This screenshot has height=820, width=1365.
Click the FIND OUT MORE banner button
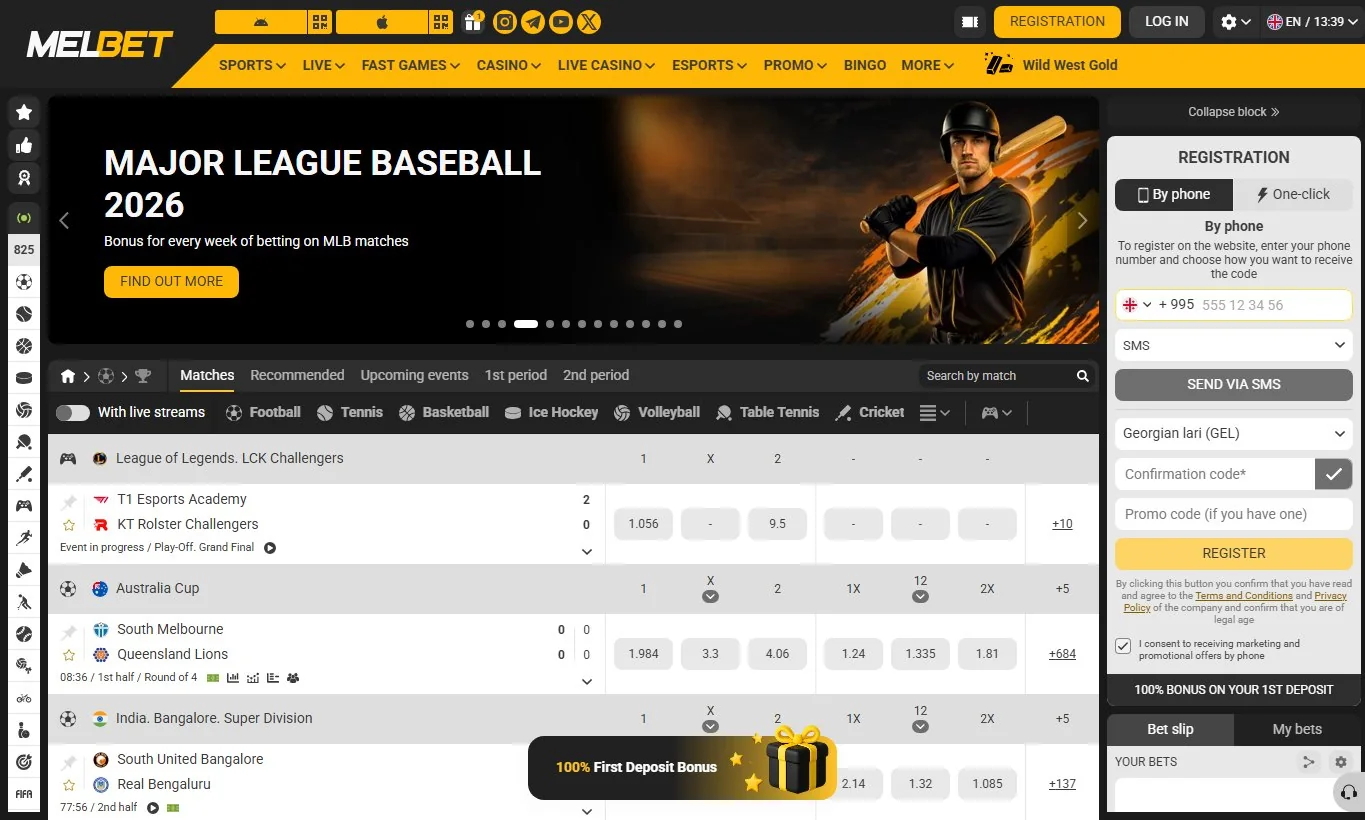pos(171,282)
